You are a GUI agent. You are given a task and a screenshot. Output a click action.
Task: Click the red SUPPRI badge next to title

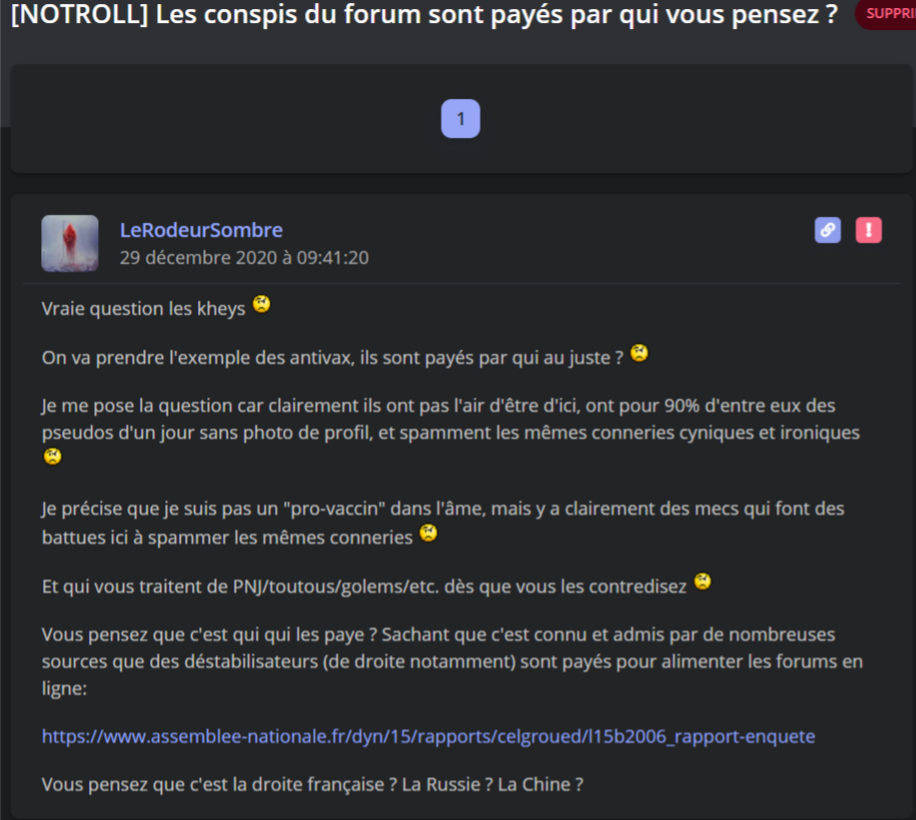pyautogui.click(x=886, y=13)
